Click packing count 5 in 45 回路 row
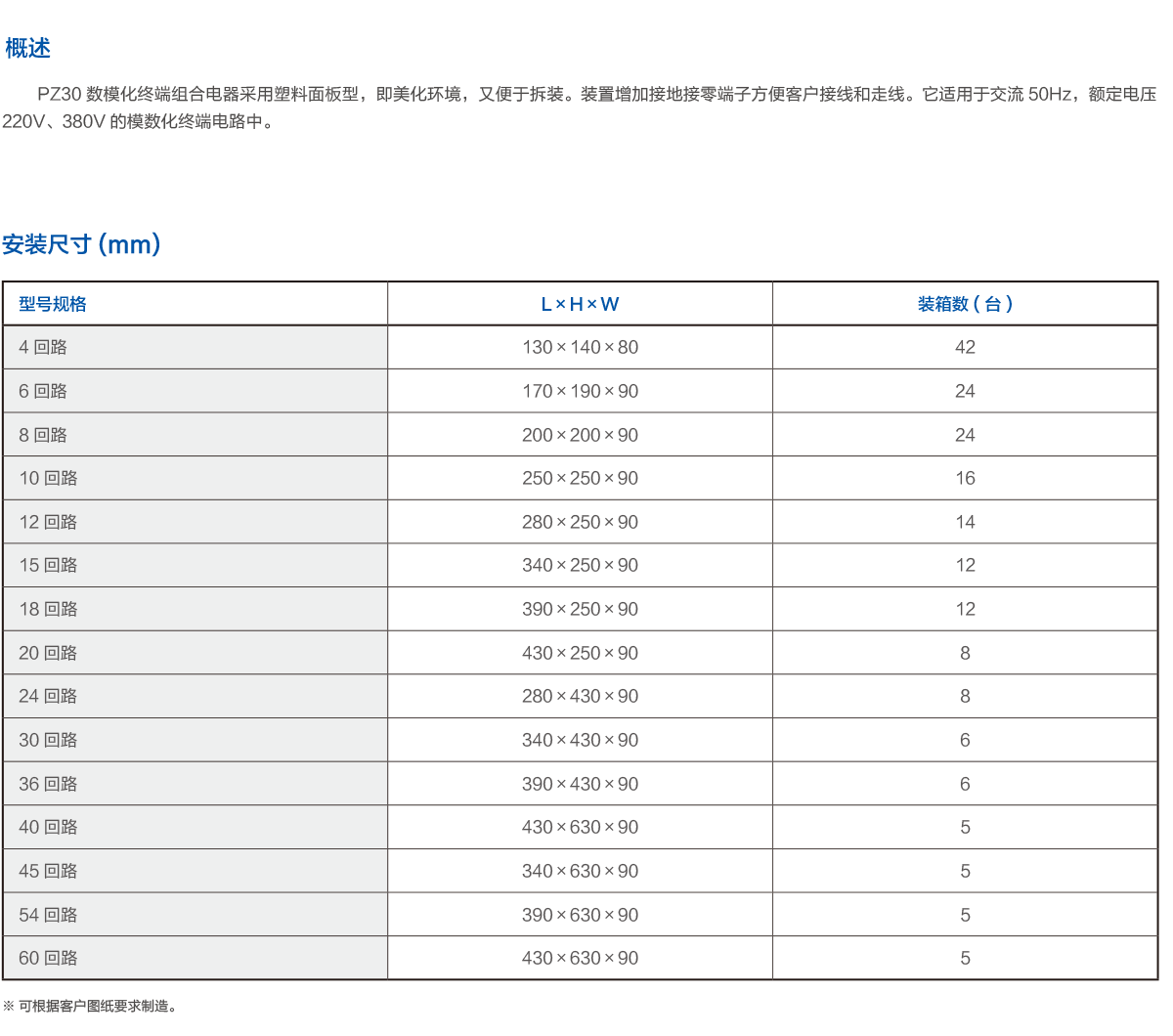Viewport: 1173px width, 1036px height. click(965, 871)
